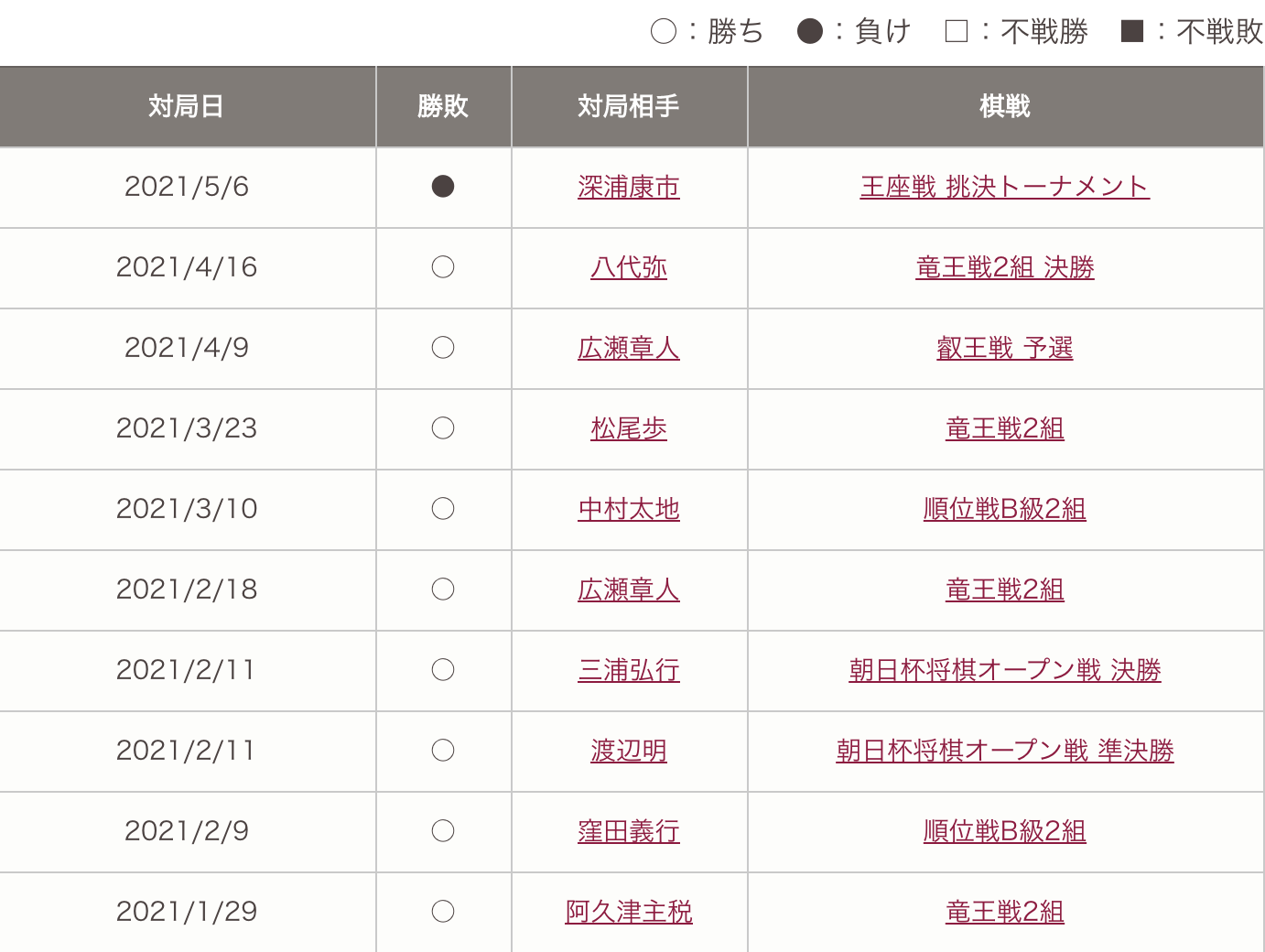Open opponent link 八代弥
The width and height of the screenshot is (1265, 952).
629,268
